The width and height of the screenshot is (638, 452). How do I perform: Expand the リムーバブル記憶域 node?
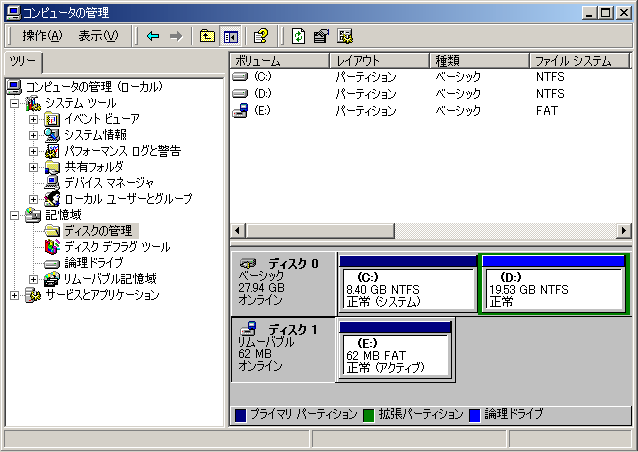point(33,279)
